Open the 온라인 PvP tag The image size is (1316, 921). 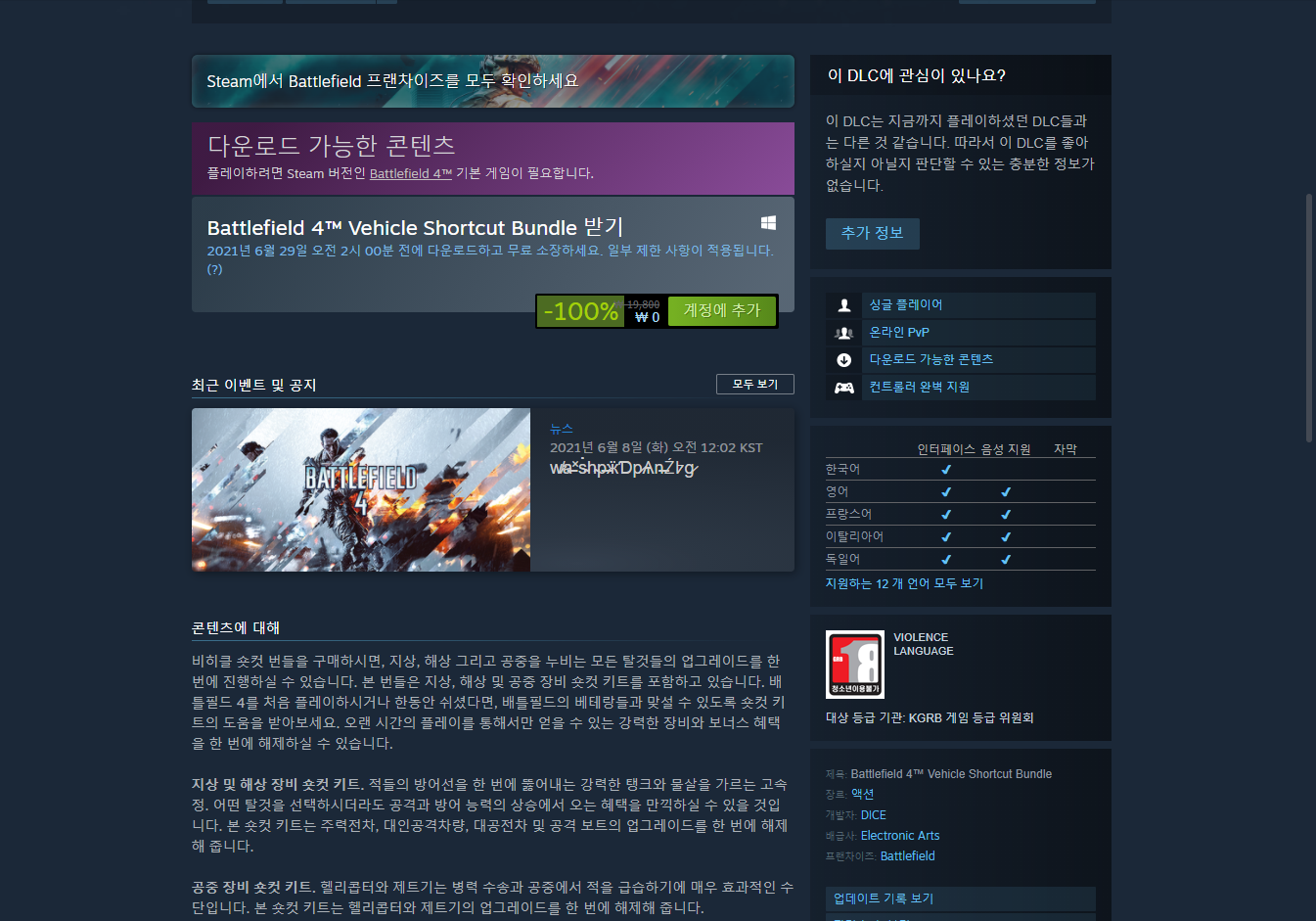pos(899,333)
